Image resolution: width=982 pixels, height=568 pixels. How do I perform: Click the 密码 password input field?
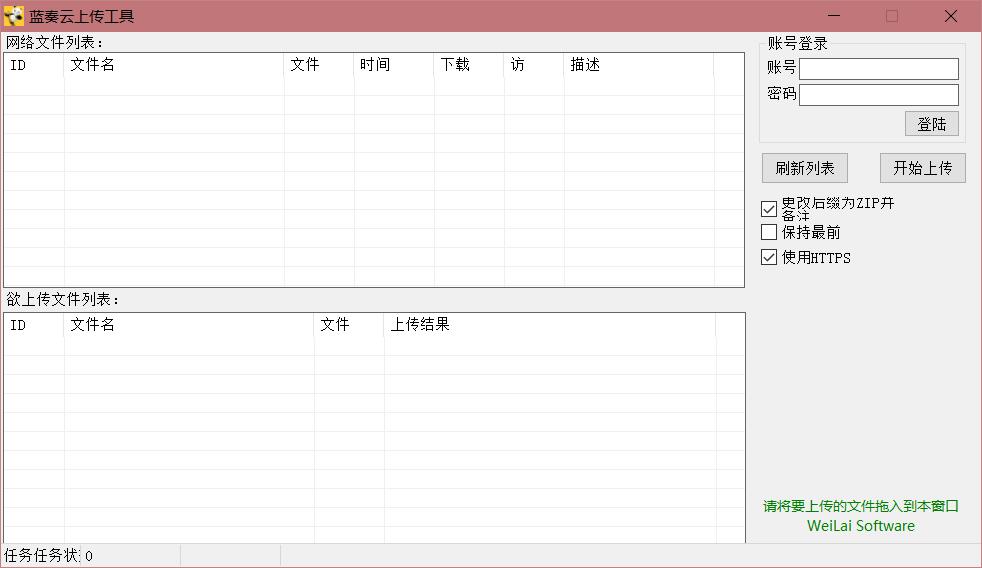(878, 94)
